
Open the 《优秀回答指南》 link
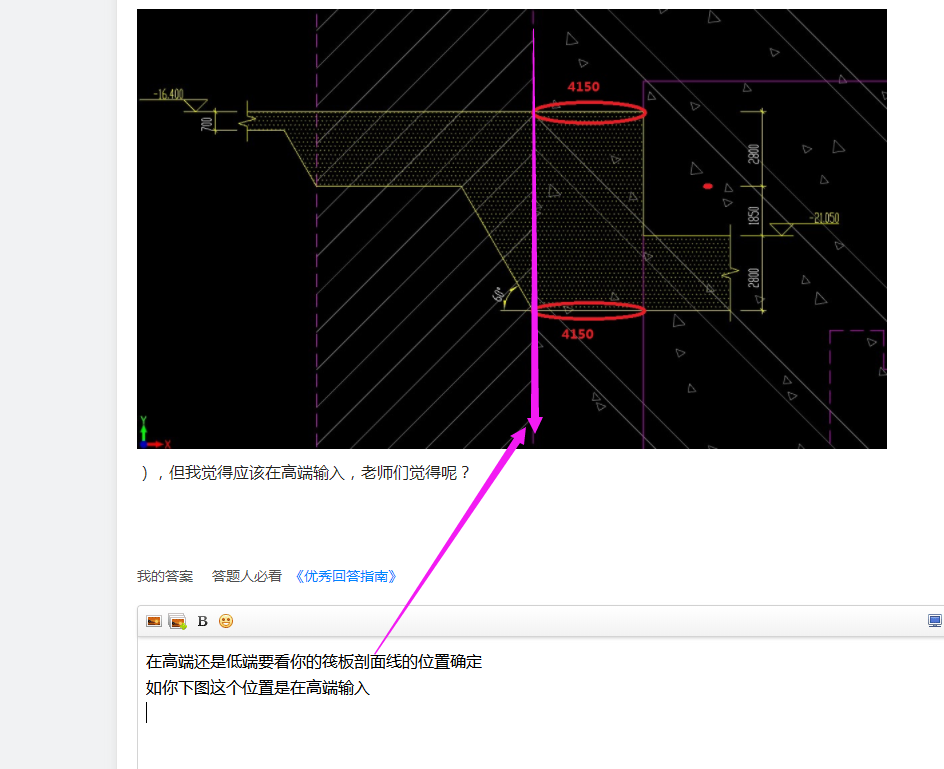click(346, 576)
